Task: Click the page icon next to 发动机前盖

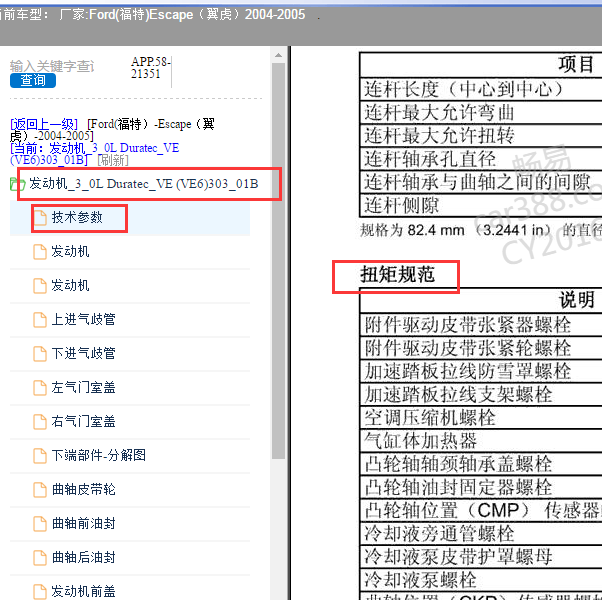Action: pos(40,591)
